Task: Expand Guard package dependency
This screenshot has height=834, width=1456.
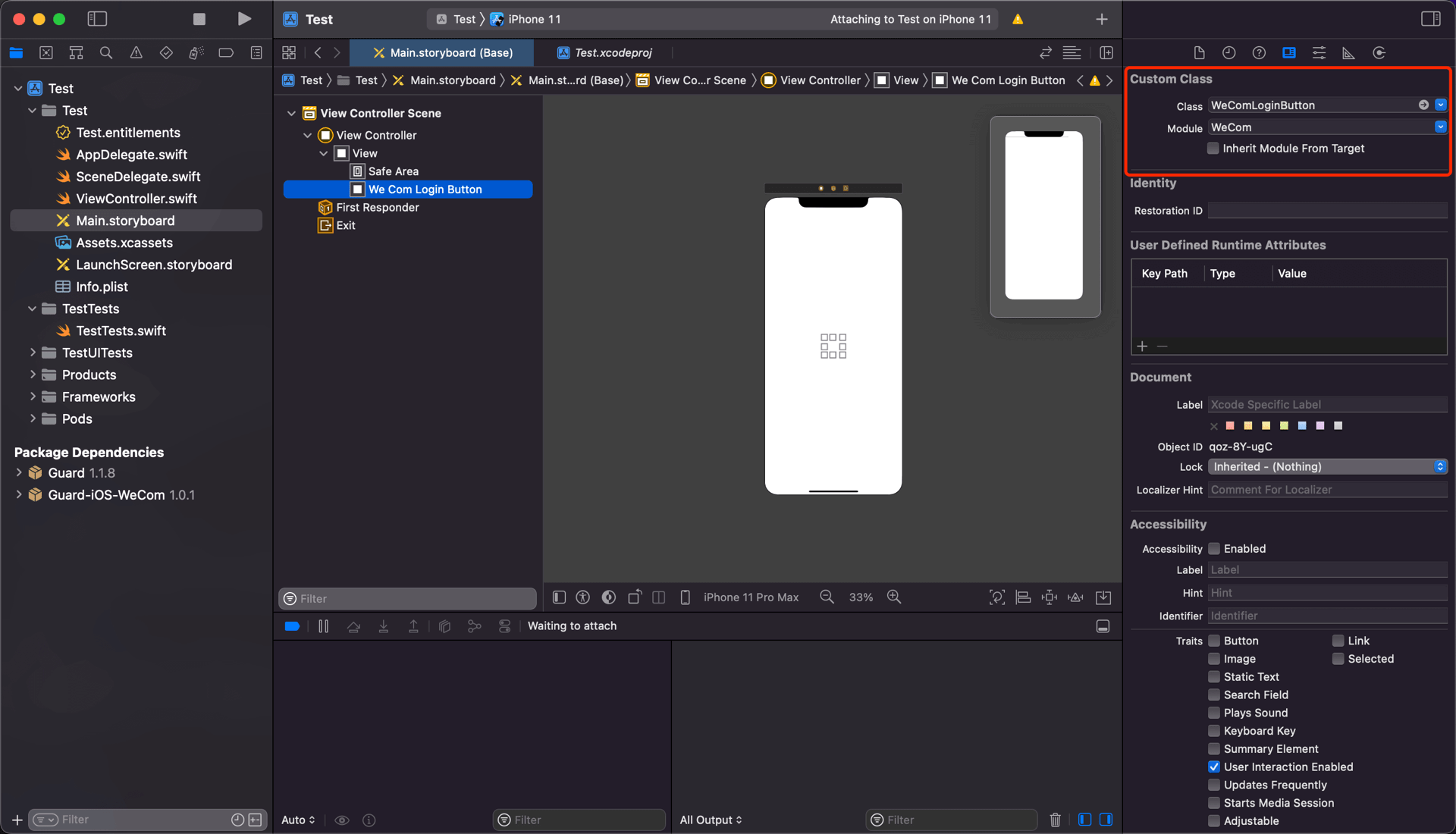Action: click(x=19, y=473)
